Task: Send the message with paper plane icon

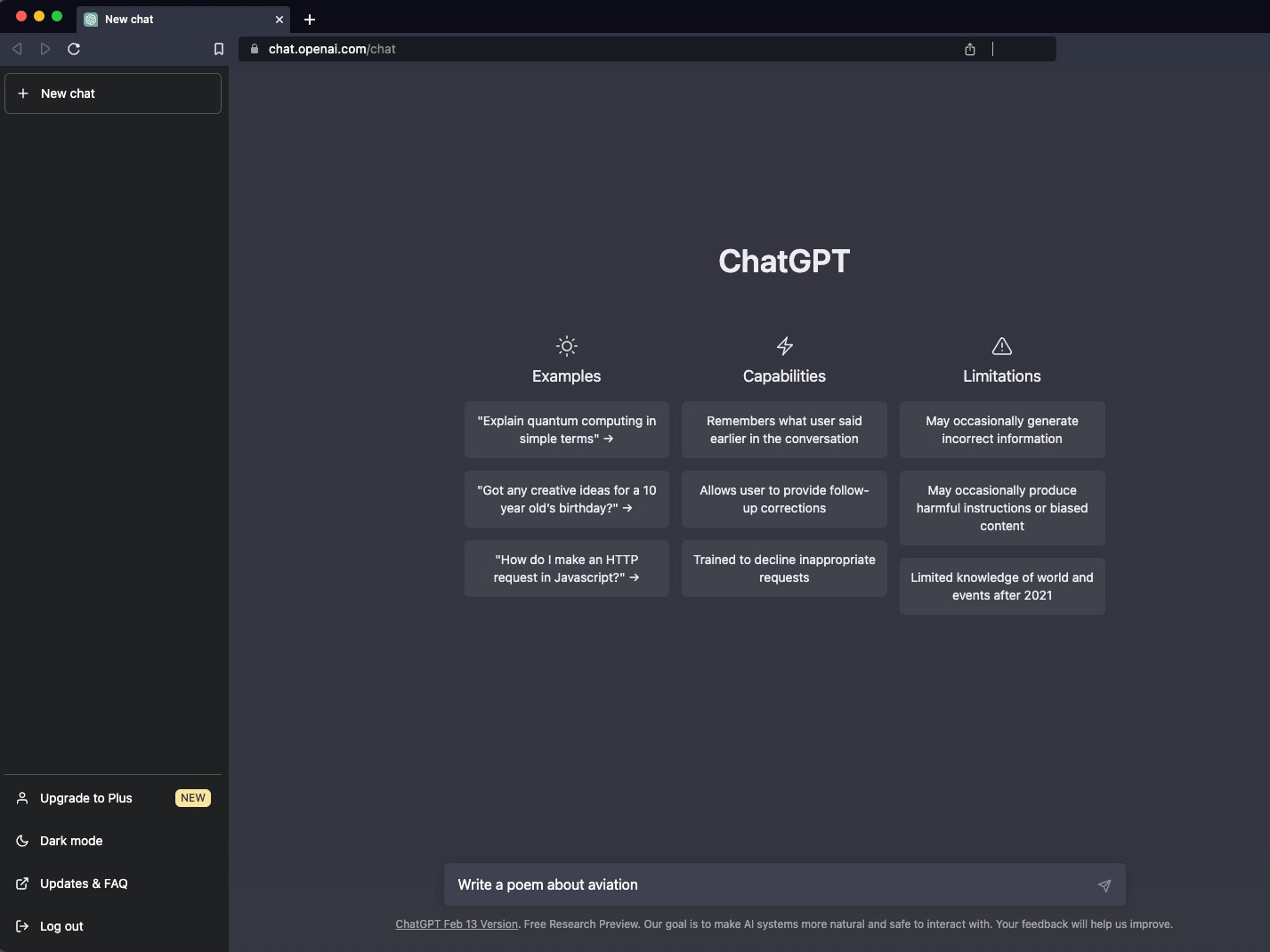Action: 1104,885
